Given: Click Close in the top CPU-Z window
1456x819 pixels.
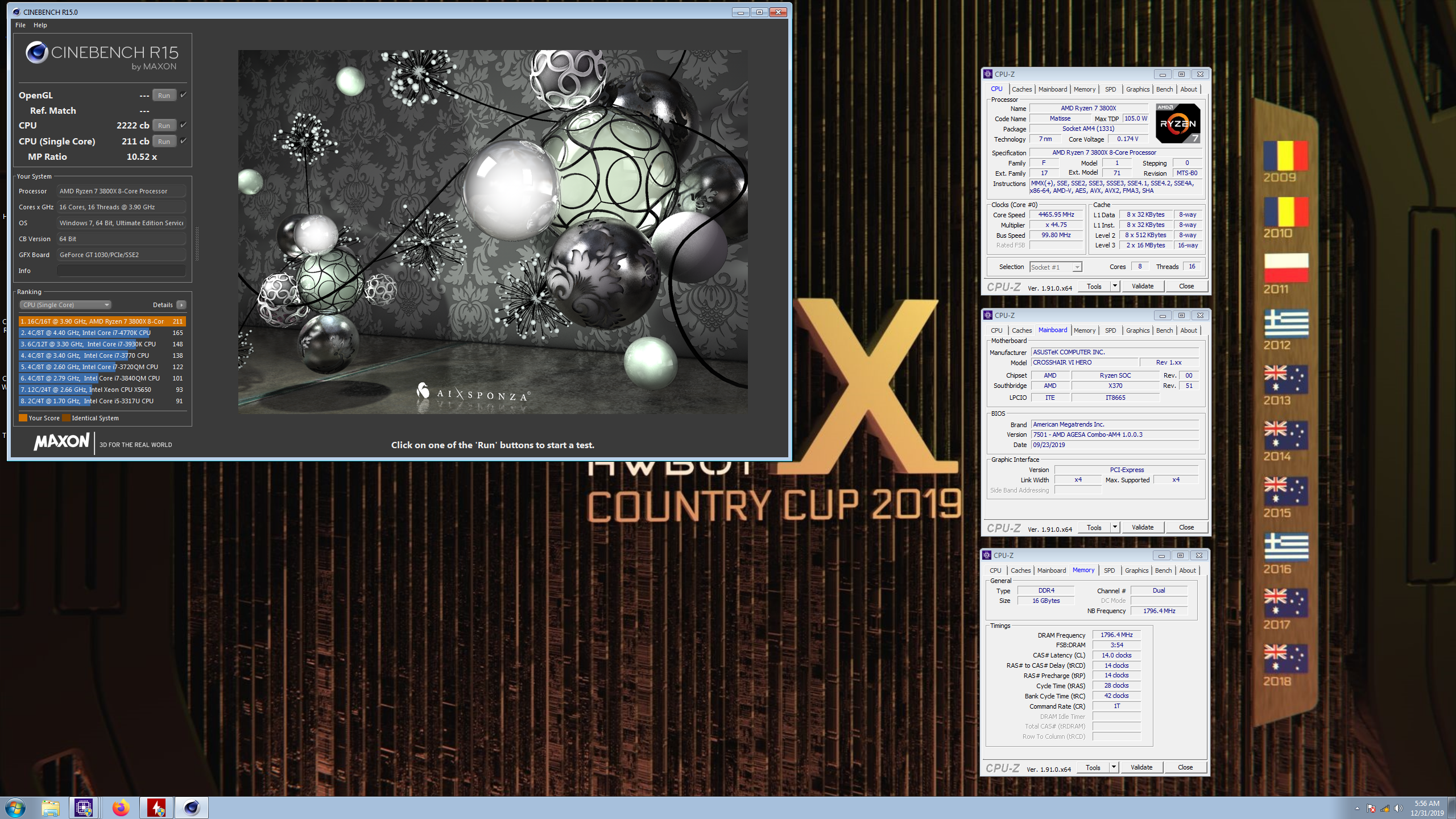Looking at the screenshot, I should 1186,286.
